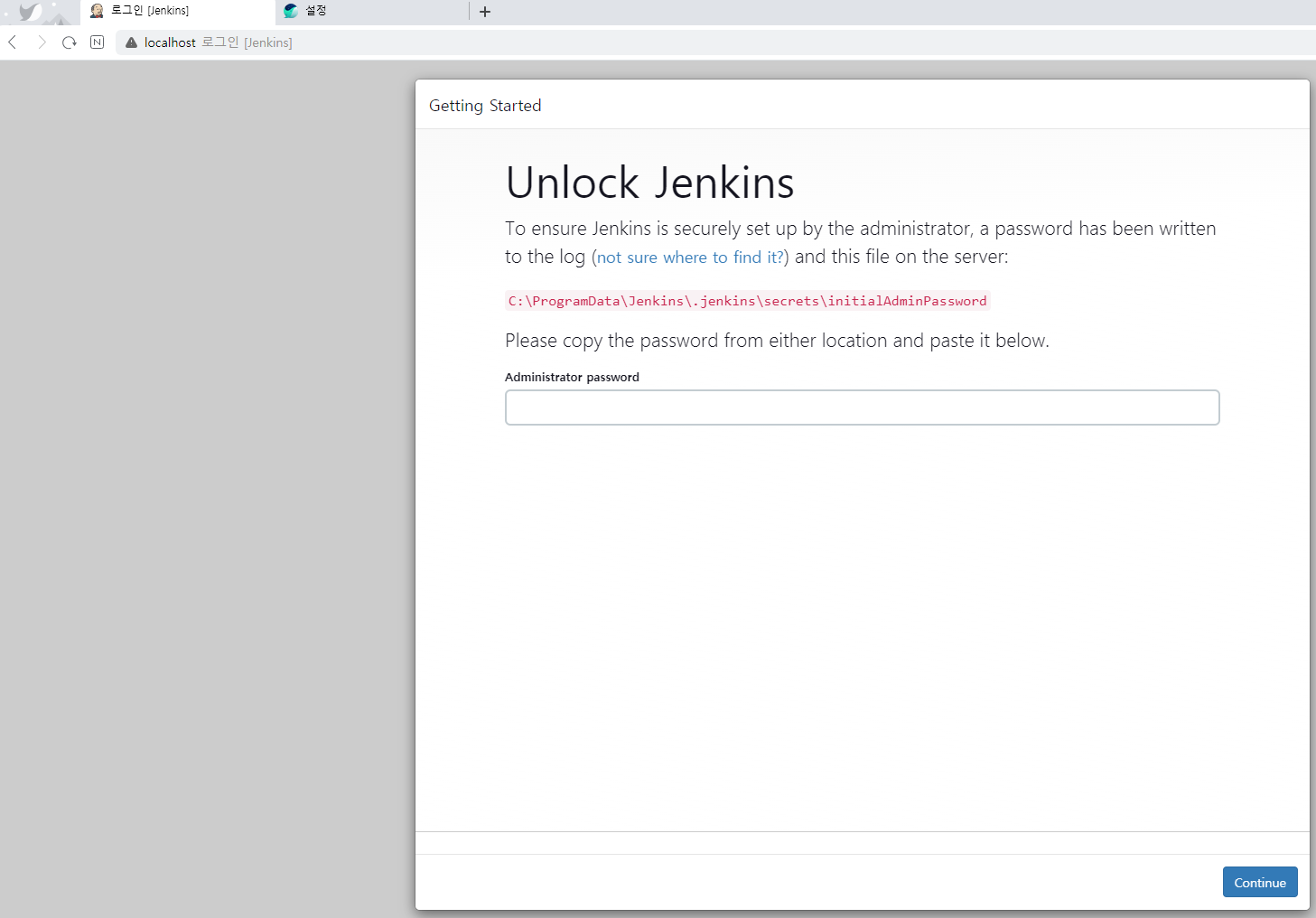Image resolution: width=1316 pixels, height=918 pixels.
Task: Switch to the 설정 tab
Action: [371, 12]
